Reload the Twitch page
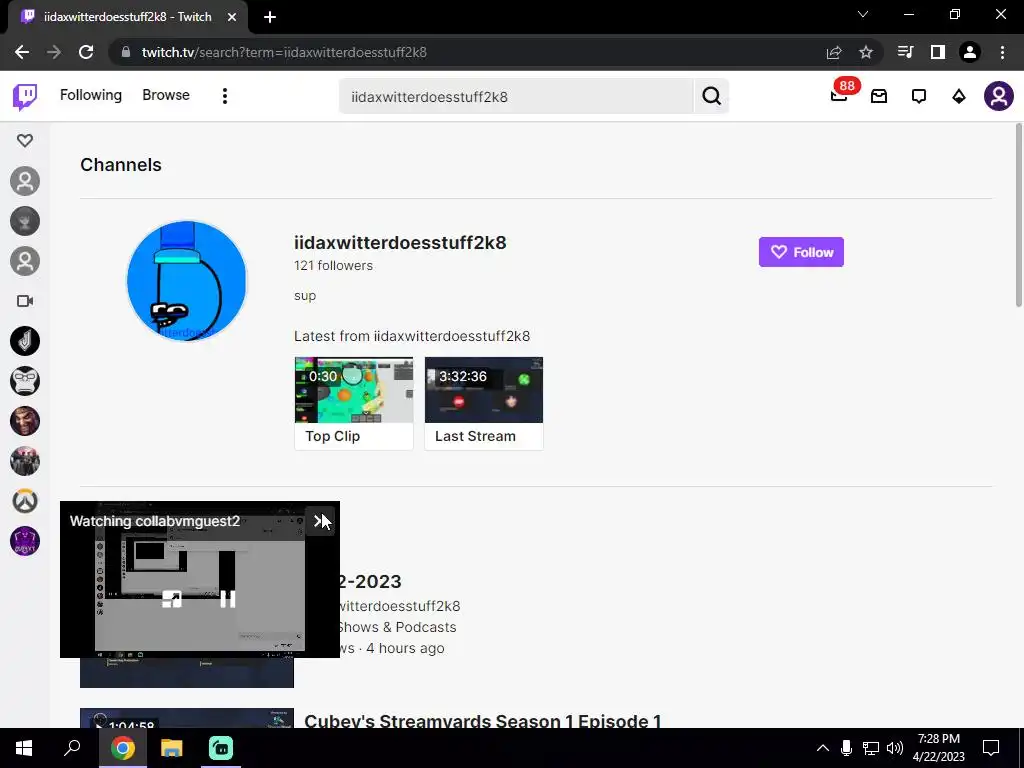 [86, 52]
